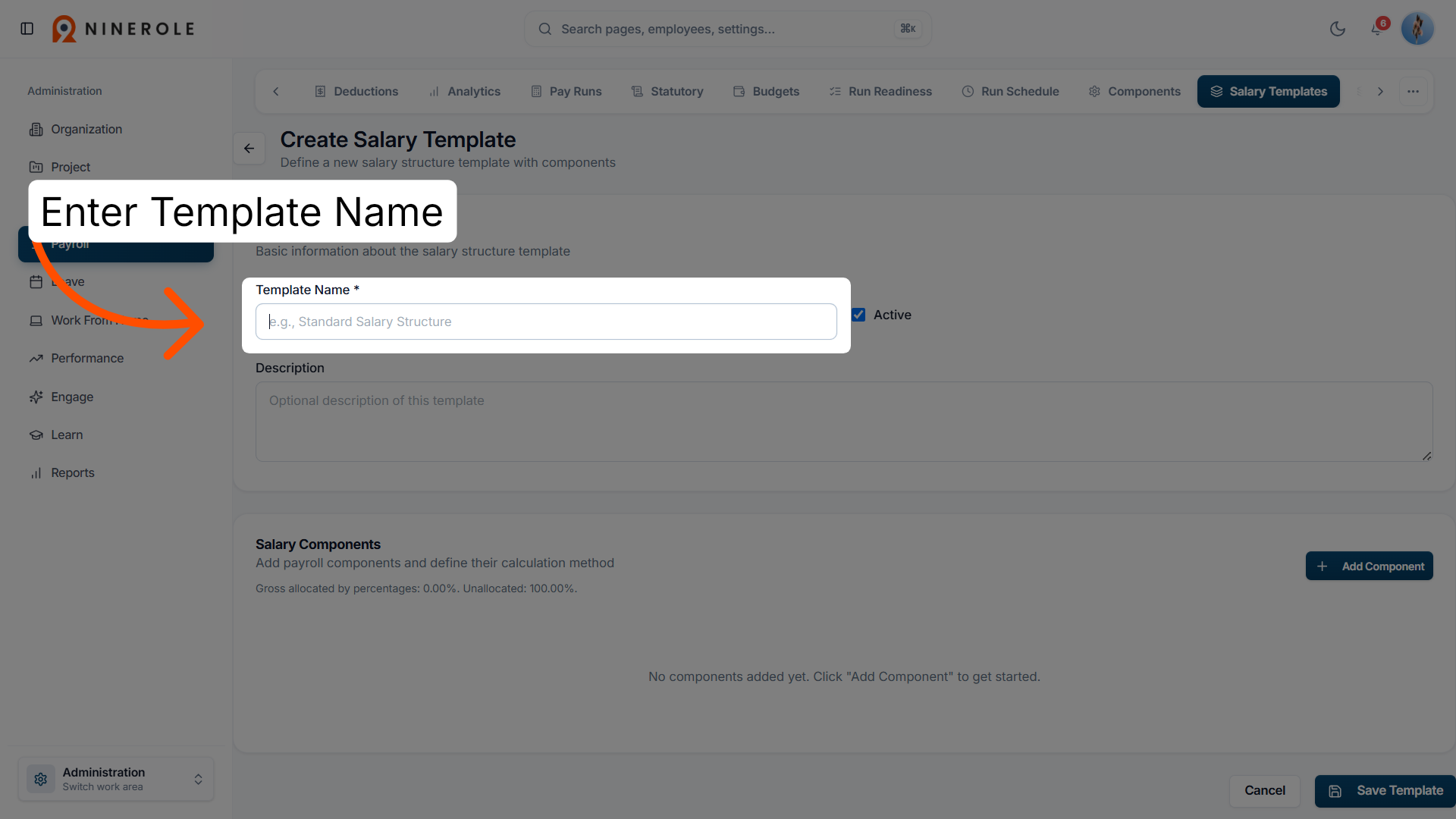Go to the Budgets tab

point(766,92)
